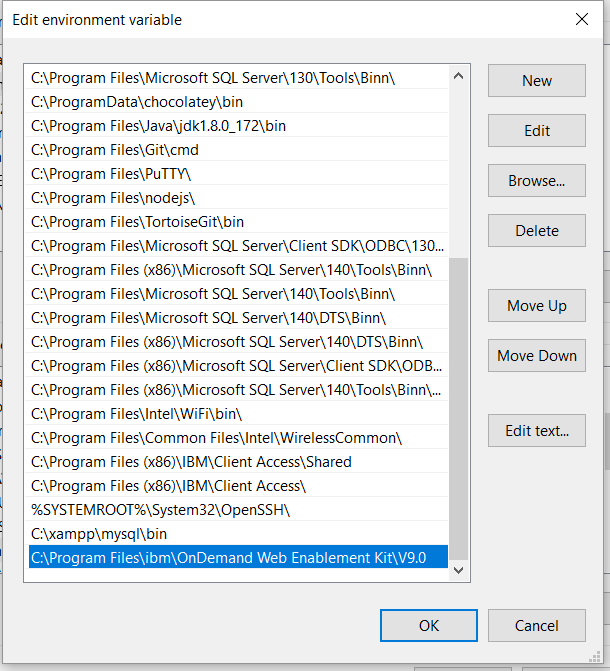This screenshot has height=671, width=610.
Task: Select the (x86) SQL Server\140\Tools\Binn\ entry
Action: pyautogui.click(x=238, y=270)
